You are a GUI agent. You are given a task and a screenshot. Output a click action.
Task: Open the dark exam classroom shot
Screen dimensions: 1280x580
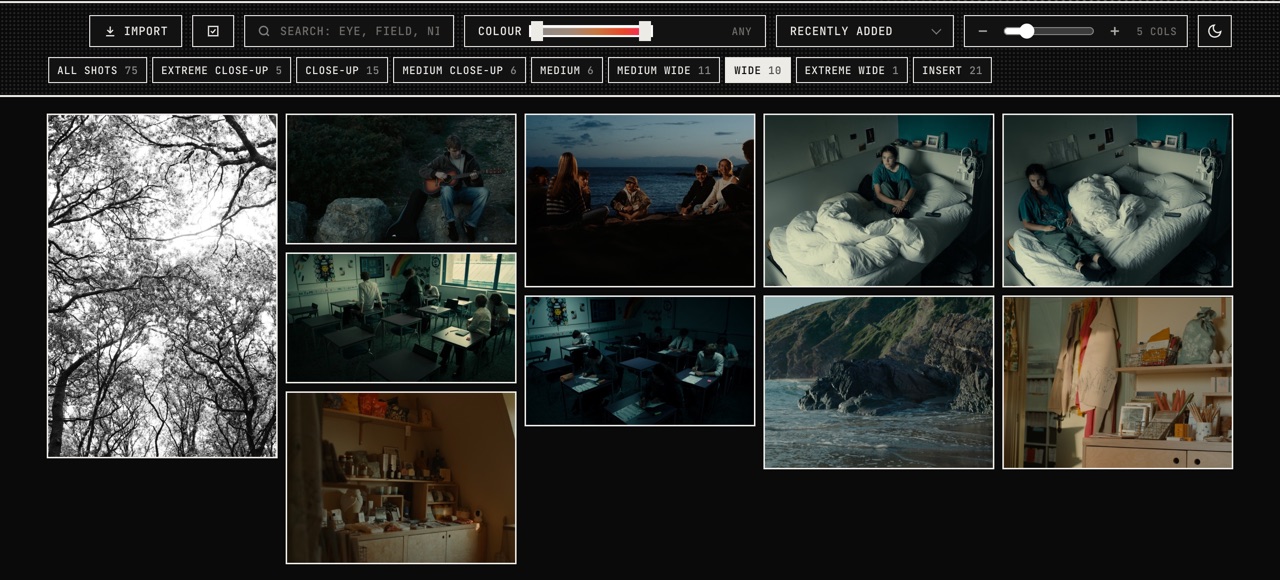[640, 361]
